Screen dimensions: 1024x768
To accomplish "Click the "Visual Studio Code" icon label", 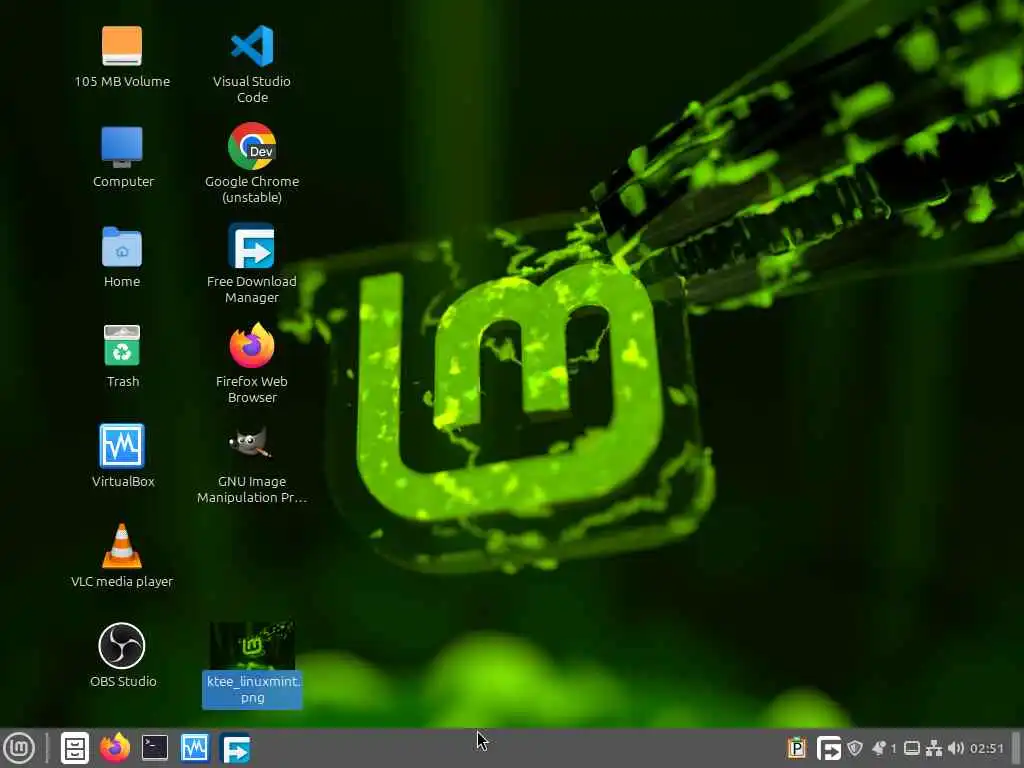I will [252, 89].
